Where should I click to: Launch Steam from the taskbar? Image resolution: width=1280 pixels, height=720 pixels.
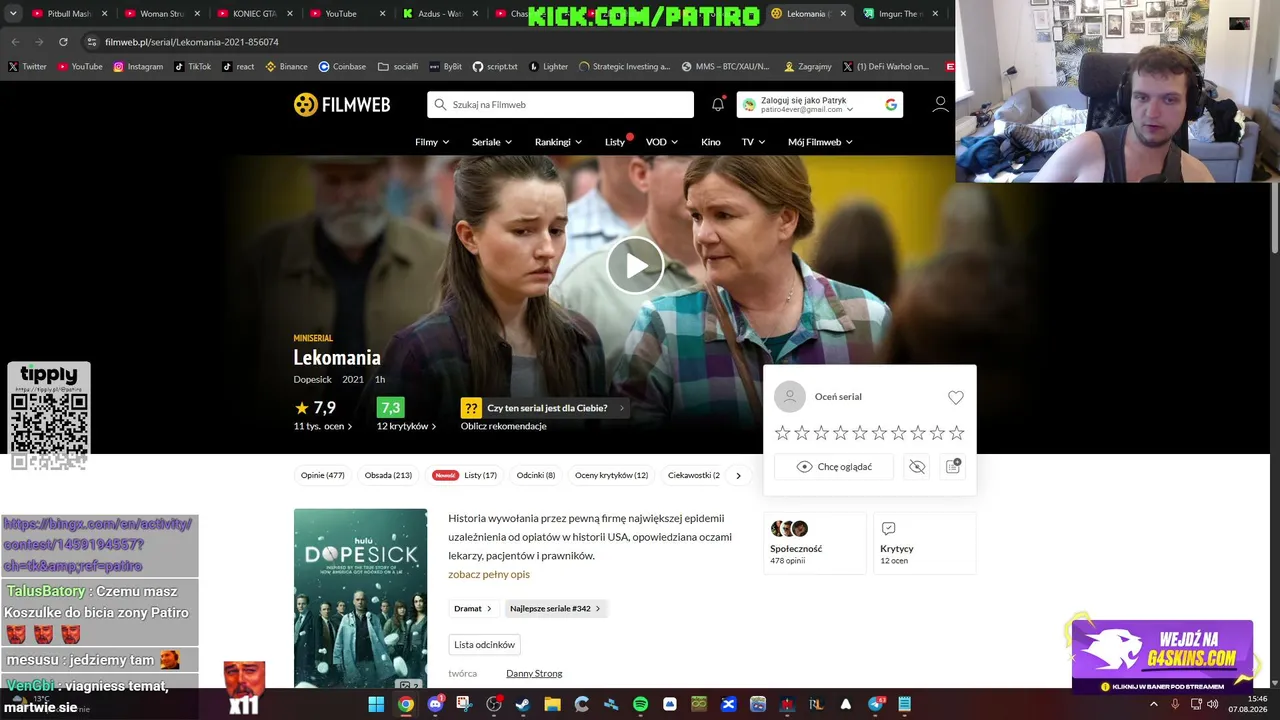[523, 704]
